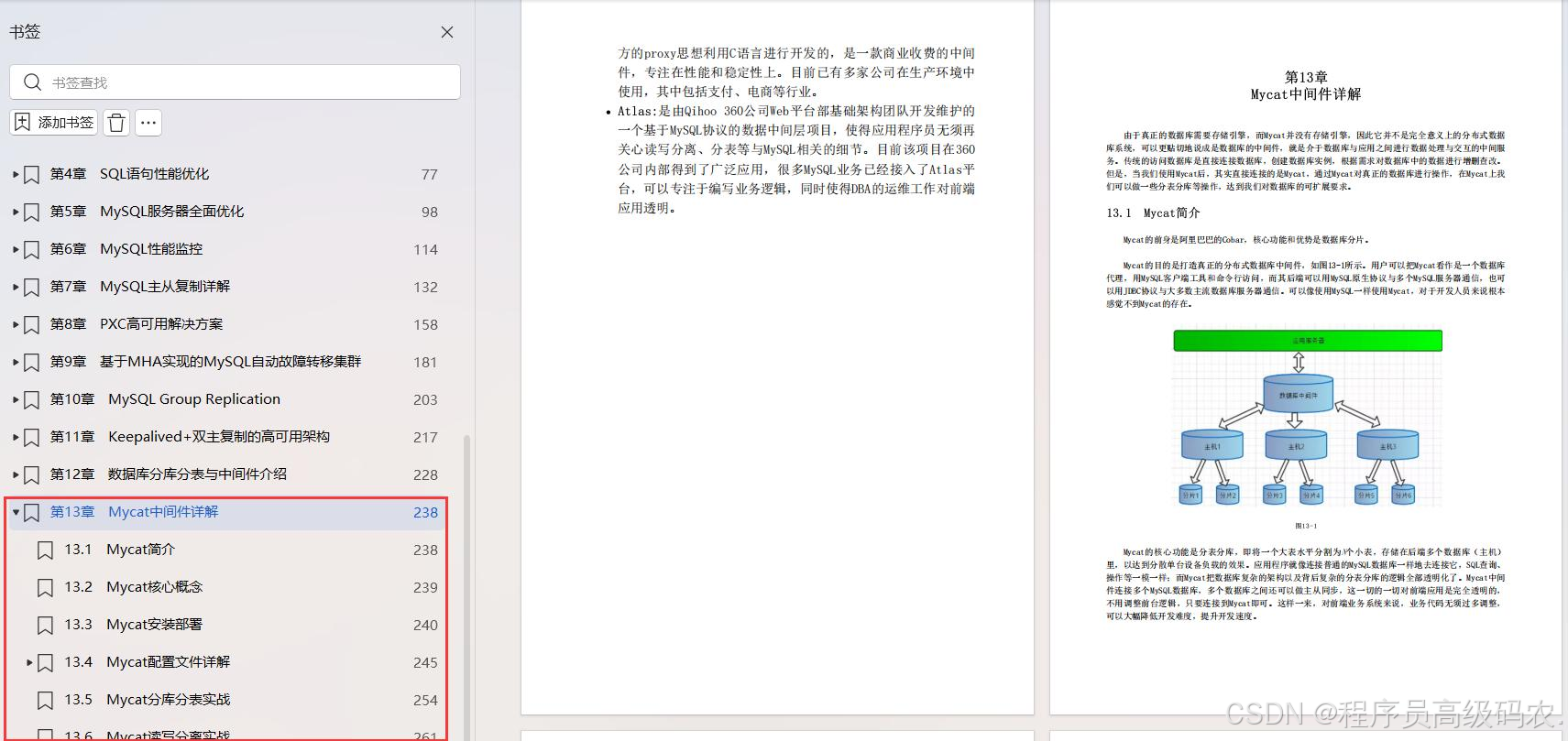The image size is (1568, 741).
Task: Select bookmark 第13章 Mycat中间件详解
Action: [134, 512]
